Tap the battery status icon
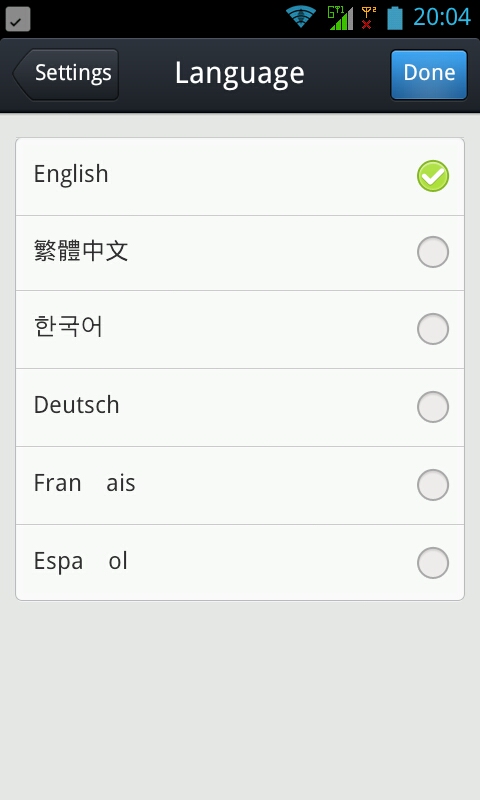 tap(395, 18)
